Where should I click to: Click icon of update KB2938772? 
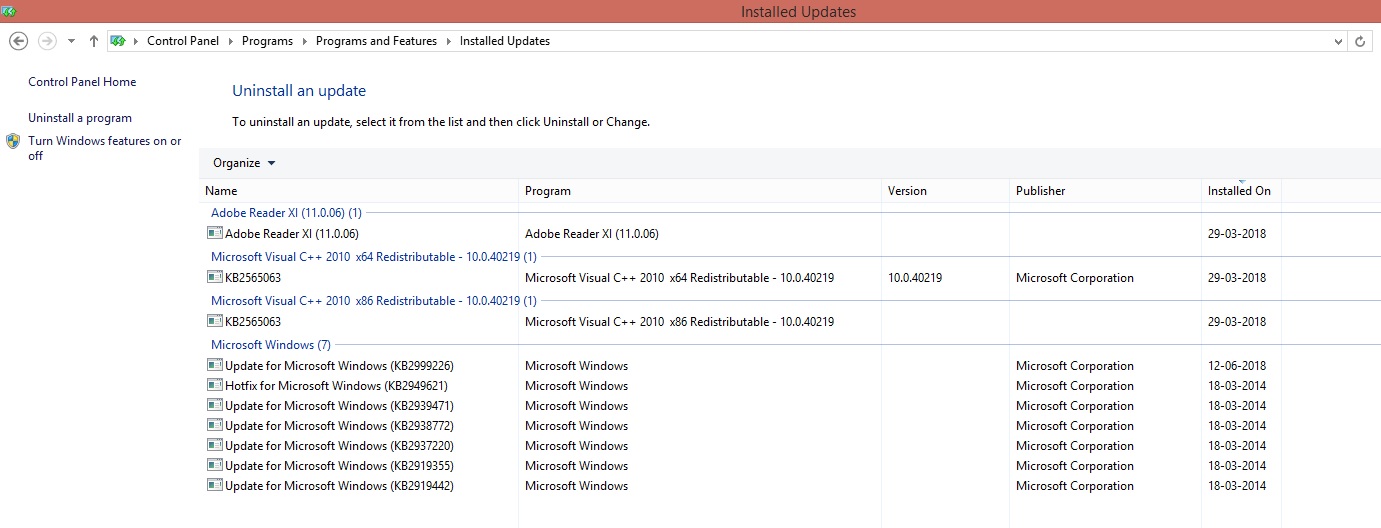tap(214, 425)
